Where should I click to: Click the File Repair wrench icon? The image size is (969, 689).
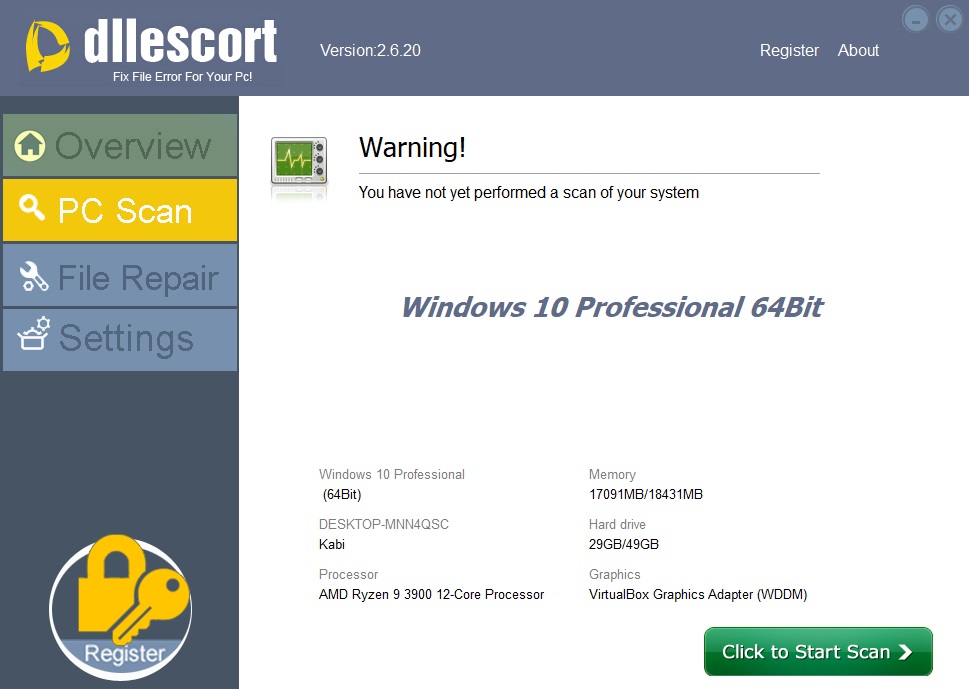[x=34, y=276]
